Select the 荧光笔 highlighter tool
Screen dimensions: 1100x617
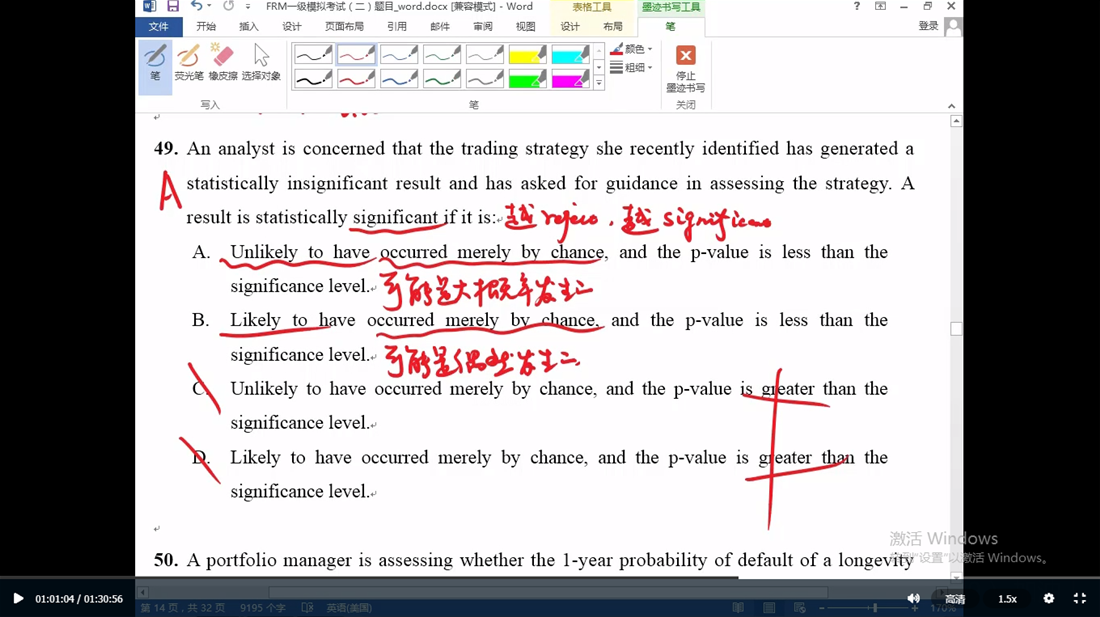point(189,63)
